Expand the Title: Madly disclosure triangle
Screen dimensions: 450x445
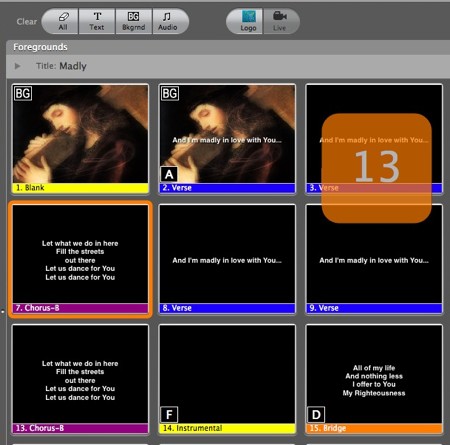pyautogui.click(x=18, y=66)
